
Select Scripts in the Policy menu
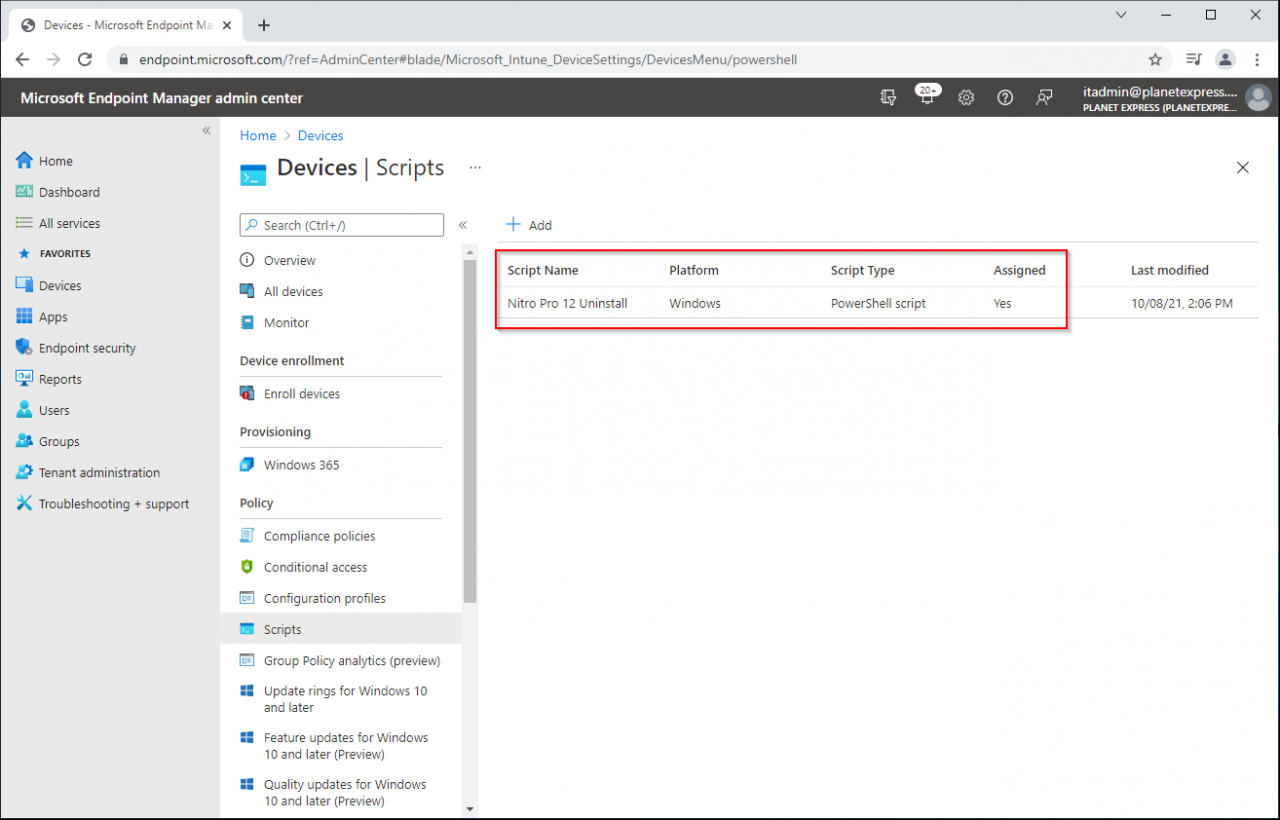click(341, 629)
